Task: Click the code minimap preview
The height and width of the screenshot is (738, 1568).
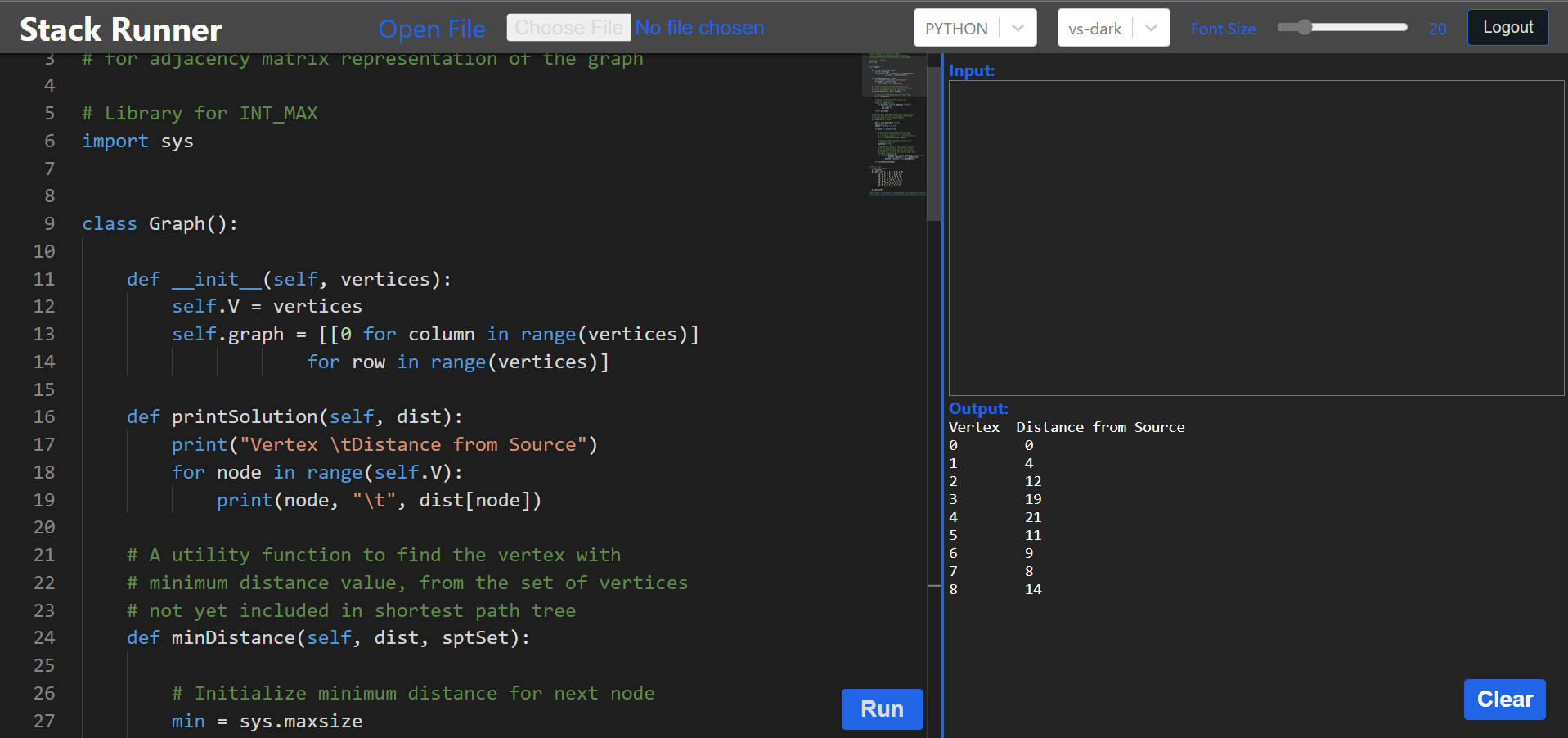Action: point(894,124)
